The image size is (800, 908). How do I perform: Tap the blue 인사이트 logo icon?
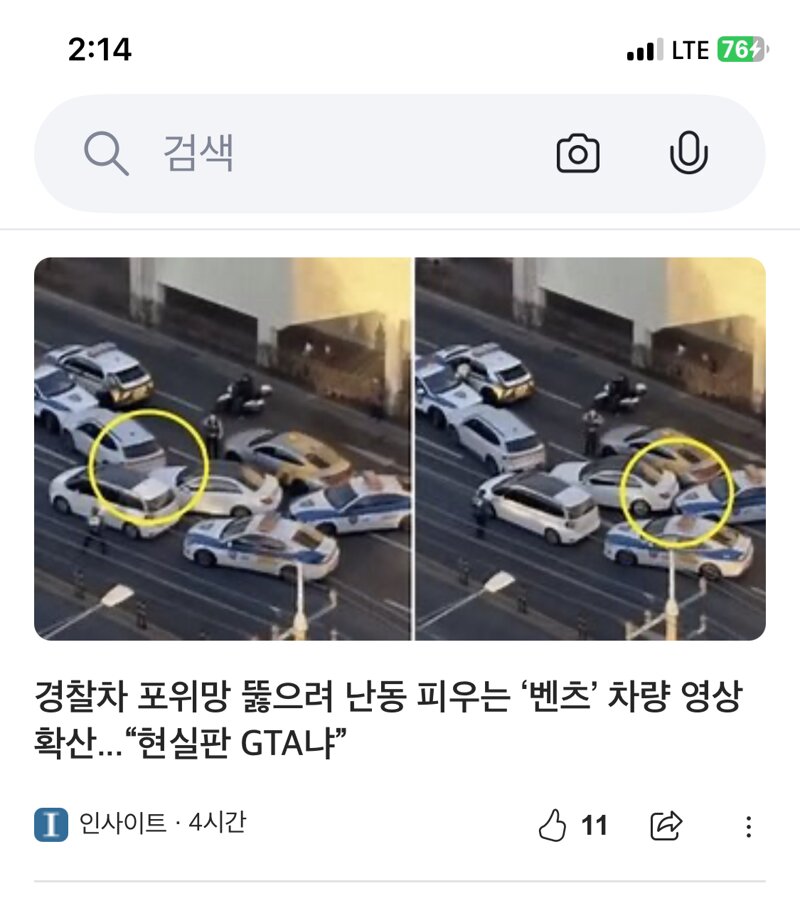[51, 825]
